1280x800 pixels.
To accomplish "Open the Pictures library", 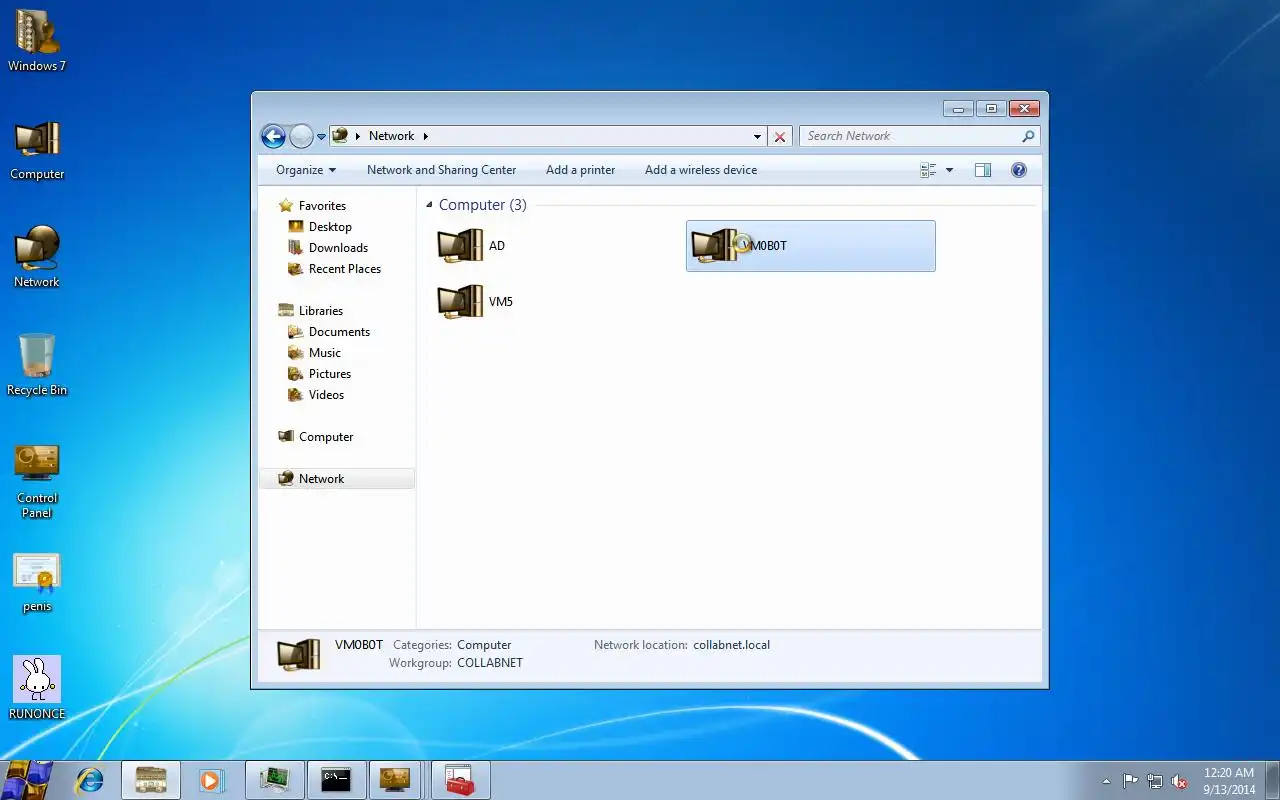I will coord(330,374).
